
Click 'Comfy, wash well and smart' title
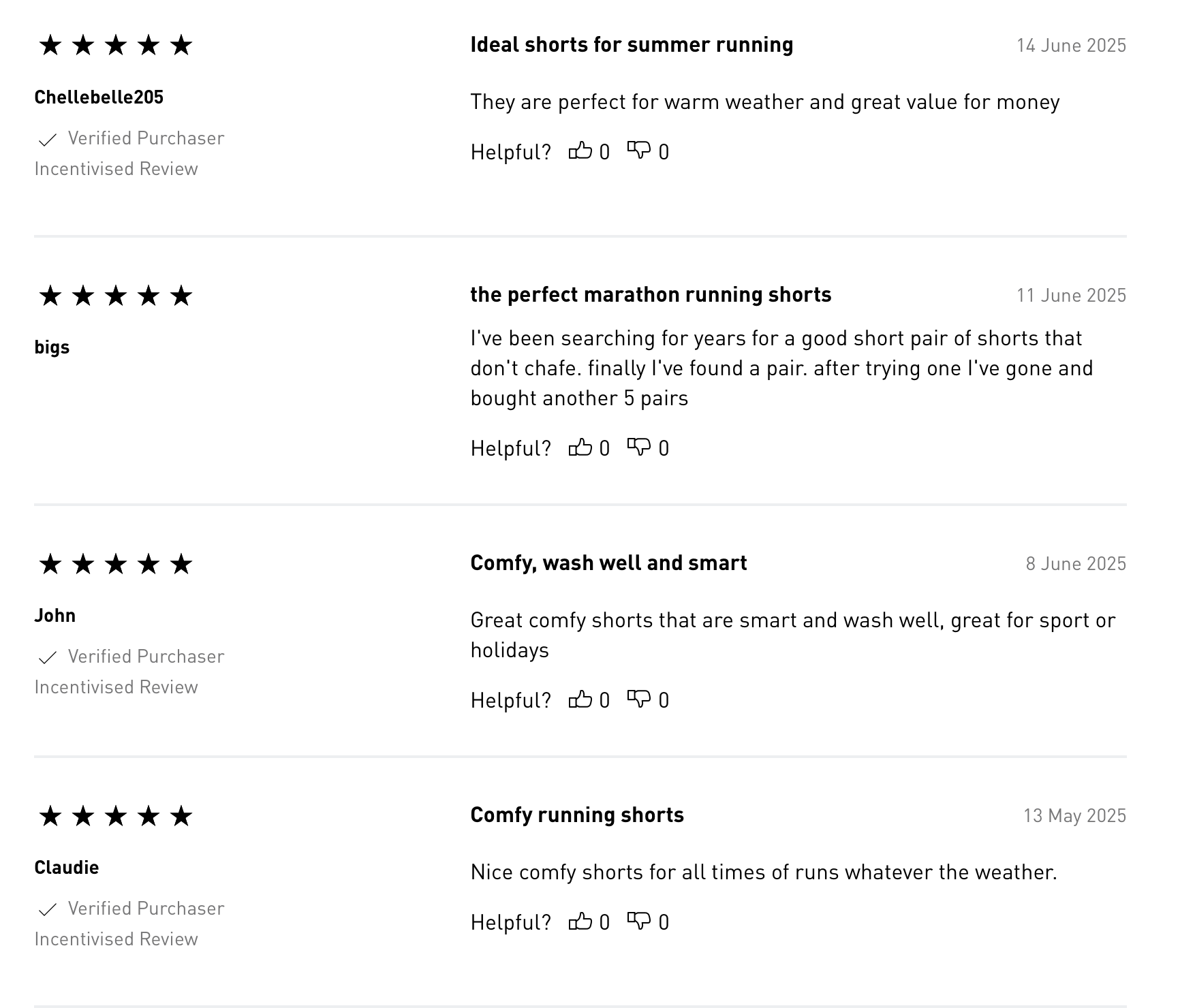coord(608,563)
